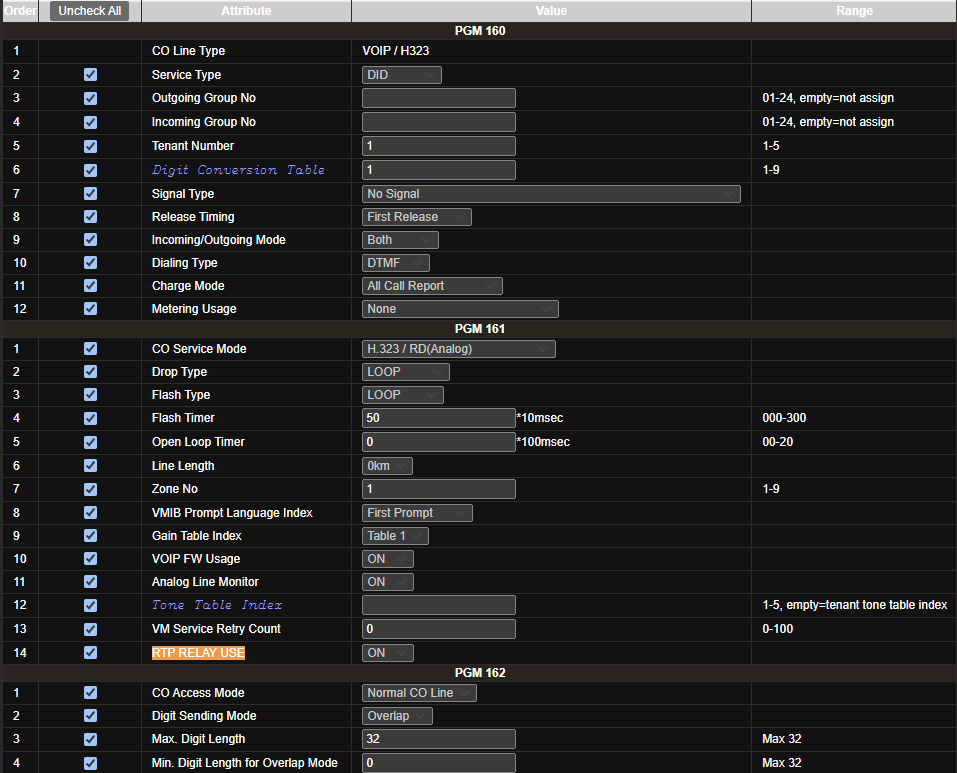957x773 pixels.
Task: Open the Digit Sending Mode dropdown
Action: [397, 716]
